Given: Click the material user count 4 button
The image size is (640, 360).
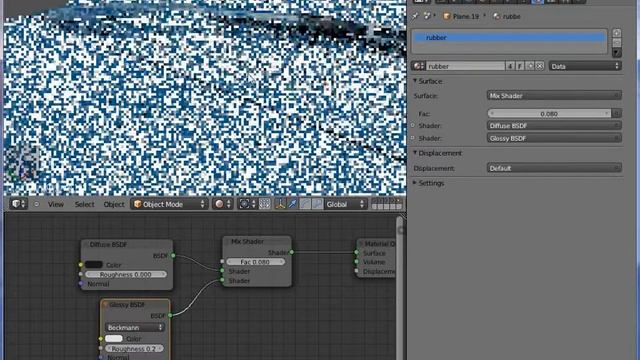Looking at the screenshot, I should click(x=510, y=66).
